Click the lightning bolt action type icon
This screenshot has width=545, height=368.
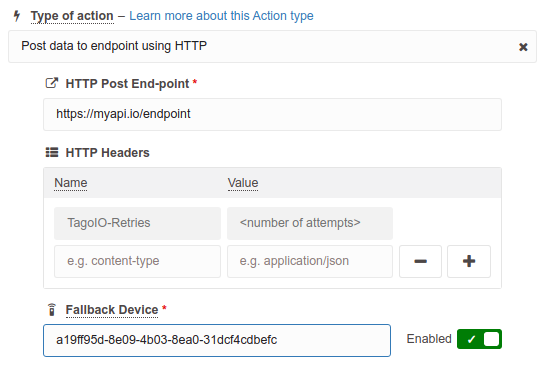(x=17, y=16)
